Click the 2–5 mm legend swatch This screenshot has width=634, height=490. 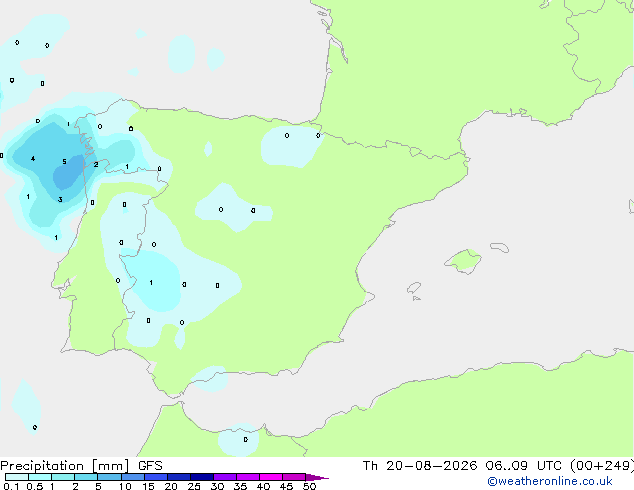point(86,477)
